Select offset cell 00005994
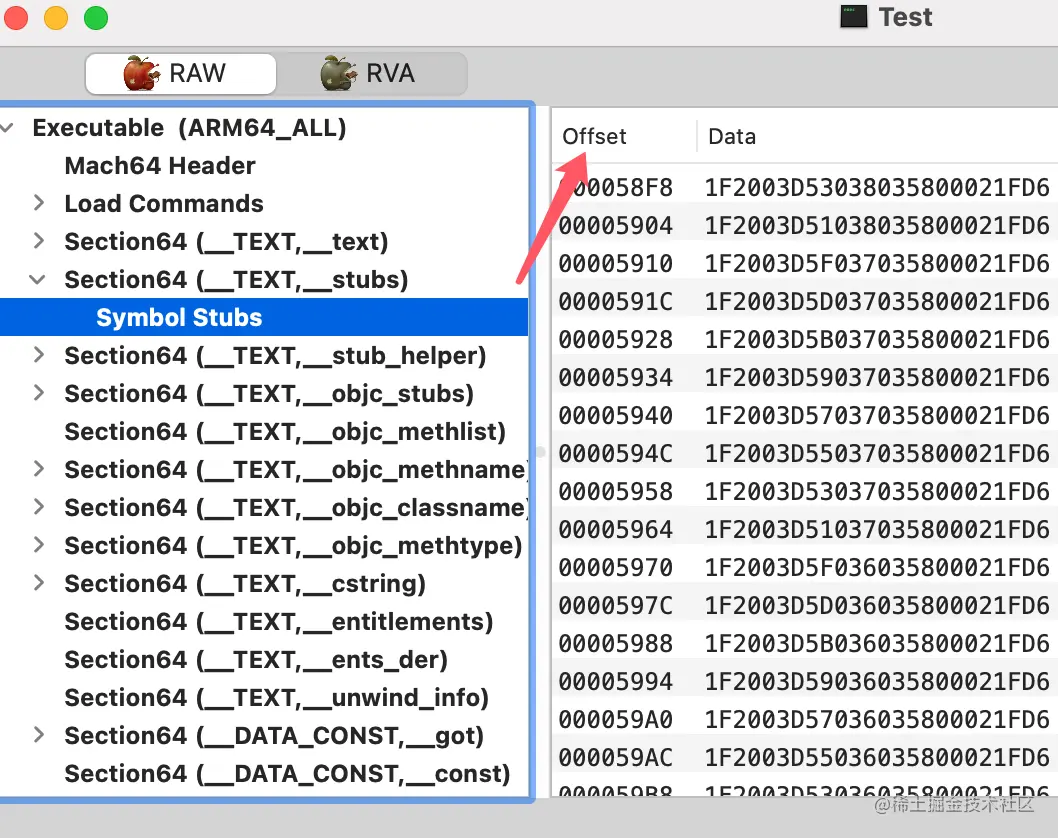The height and width of the screenshot is (838, 1058). tap(615, 681)
